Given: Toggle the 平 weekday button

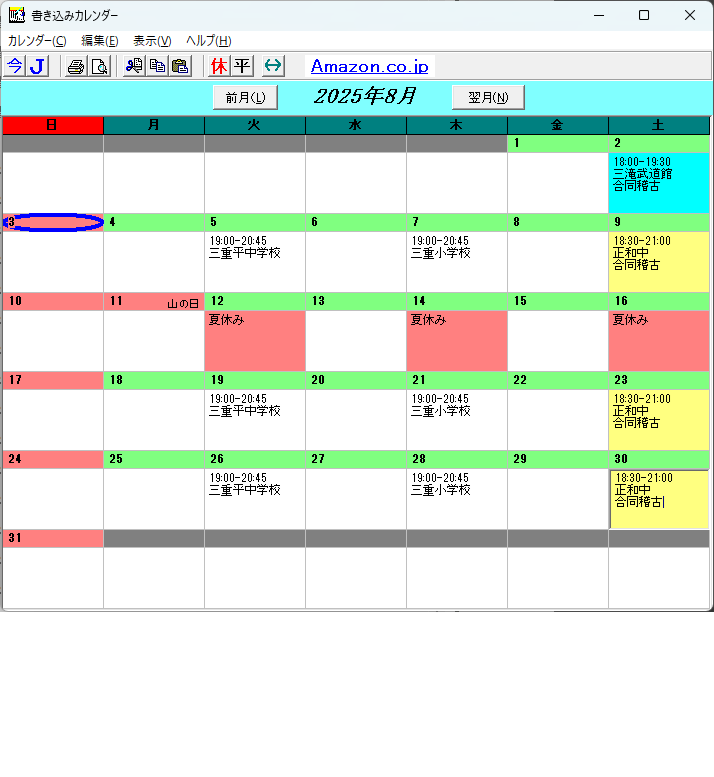Looking at the screenshot, I should pos(242,66).
